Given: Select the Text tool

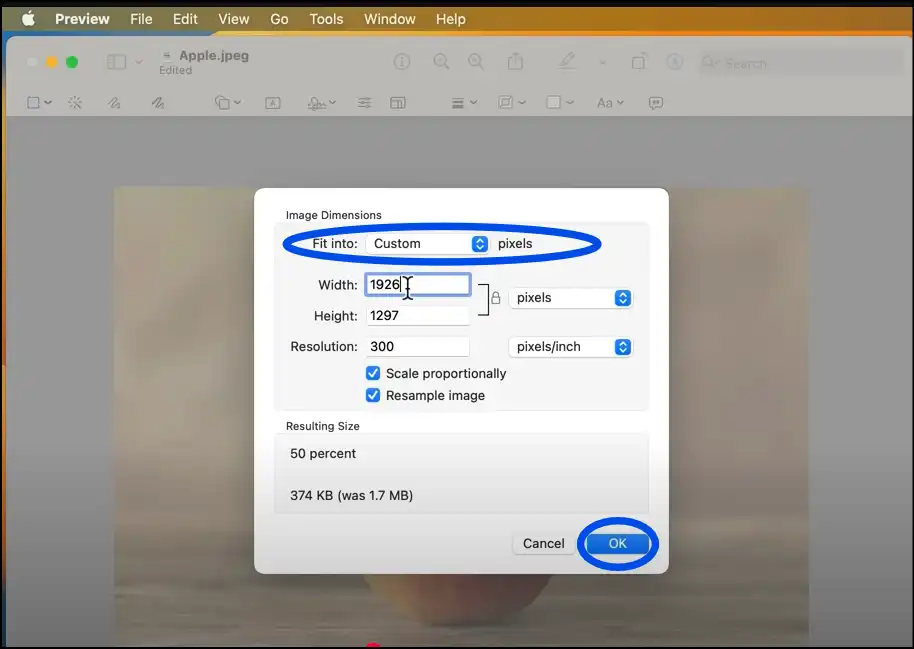Looking at the screenshot, I should coord(273,103).
